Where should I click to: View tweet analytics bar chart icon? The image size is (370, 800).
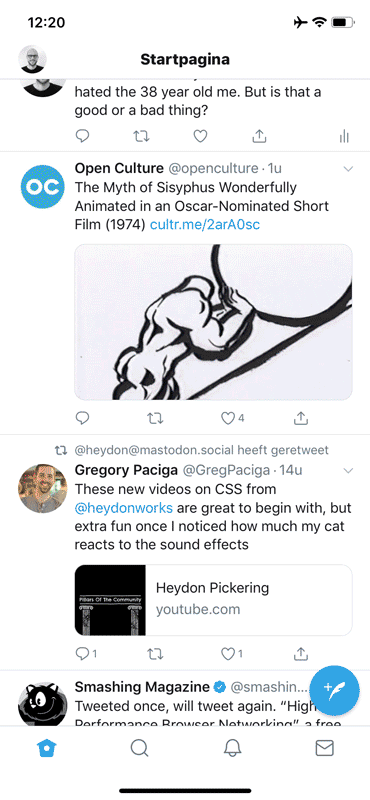344,136
